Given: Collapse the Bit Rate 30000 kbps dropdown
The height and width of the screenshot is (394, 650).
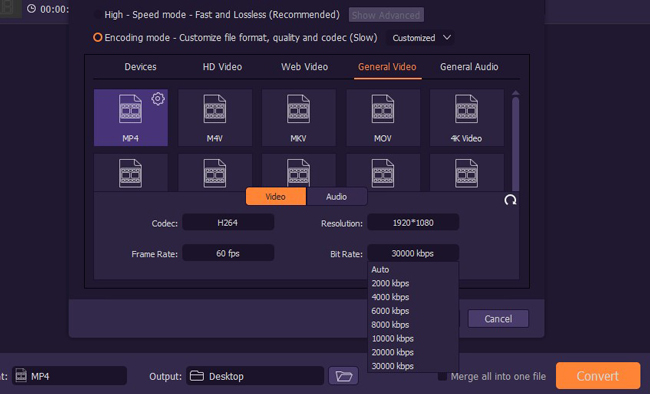Looking at the screenshot, I should coord(413,253).
